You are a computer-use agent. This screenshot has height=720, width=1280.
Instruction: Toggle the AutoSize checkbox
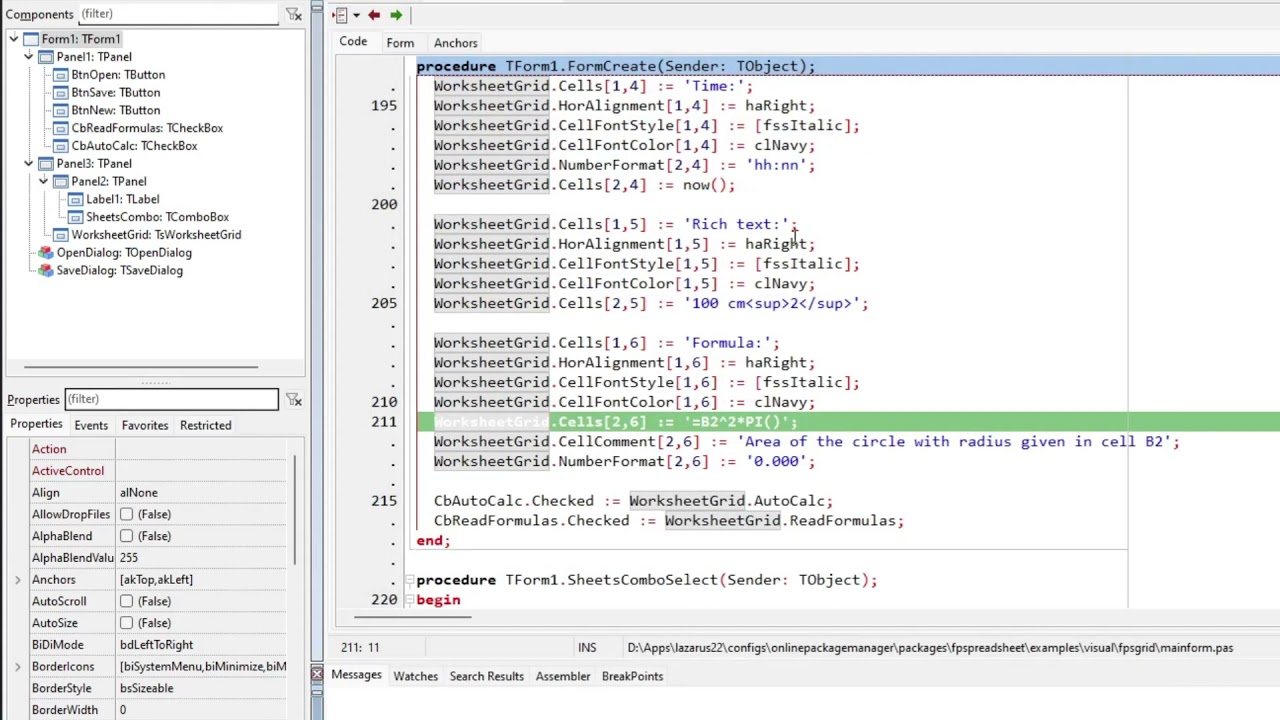tap(126, 623)
